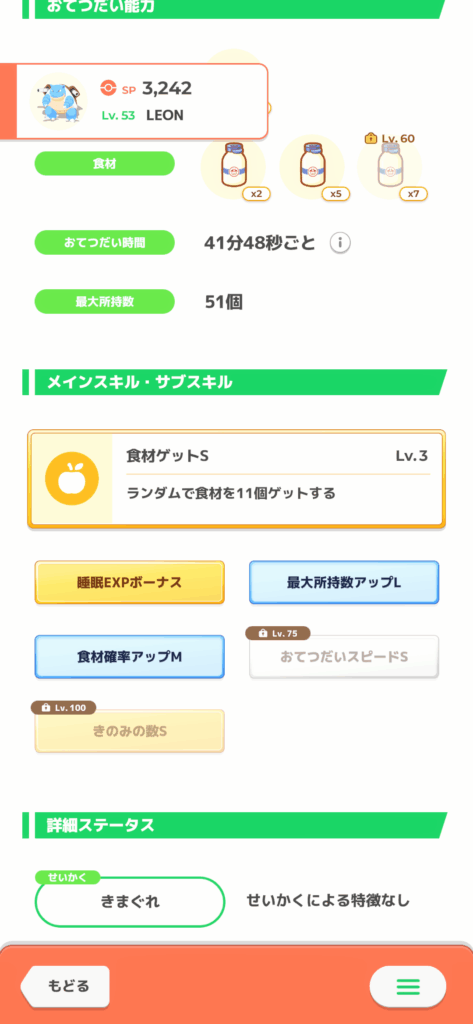
Task: Tap the きまぐれ nature box
Action: click(x=130, y=902)
